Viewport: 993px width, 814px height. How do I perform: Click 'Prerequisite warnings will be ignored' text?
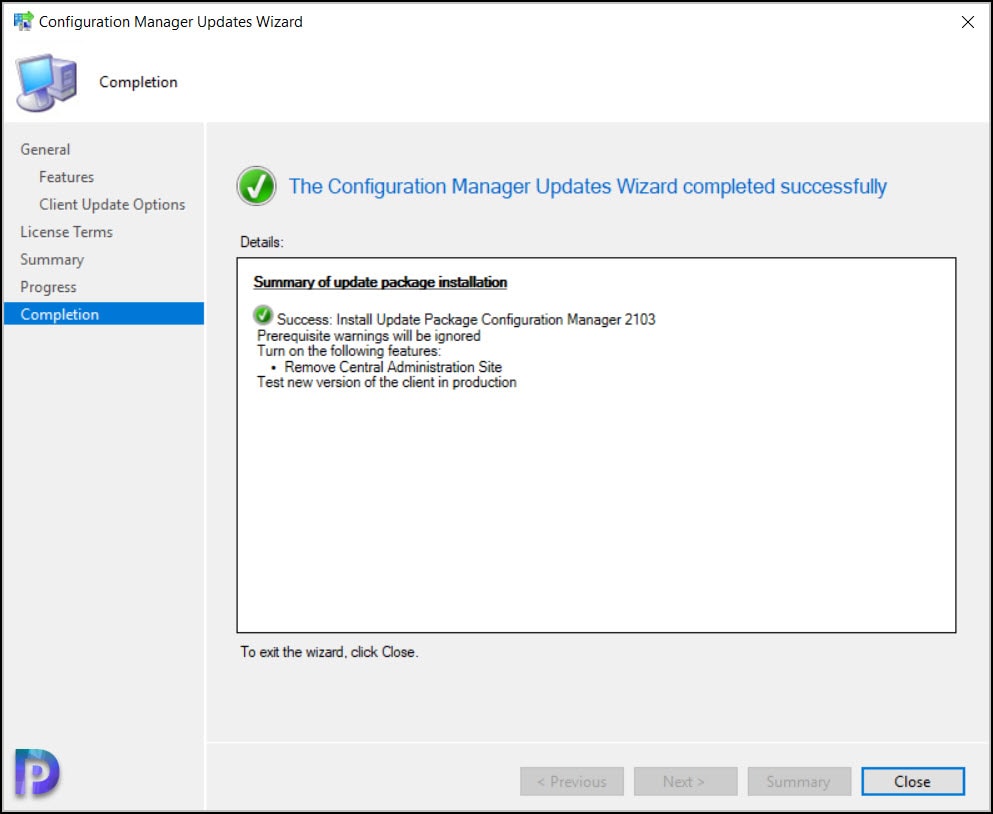[369, 336]
